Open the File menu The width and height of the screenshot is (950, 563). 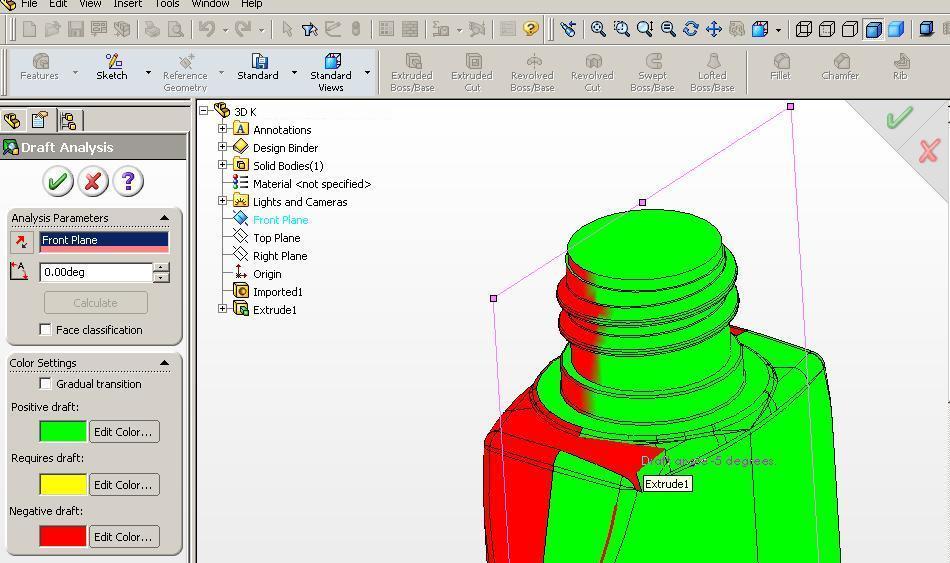coord(28,4)
